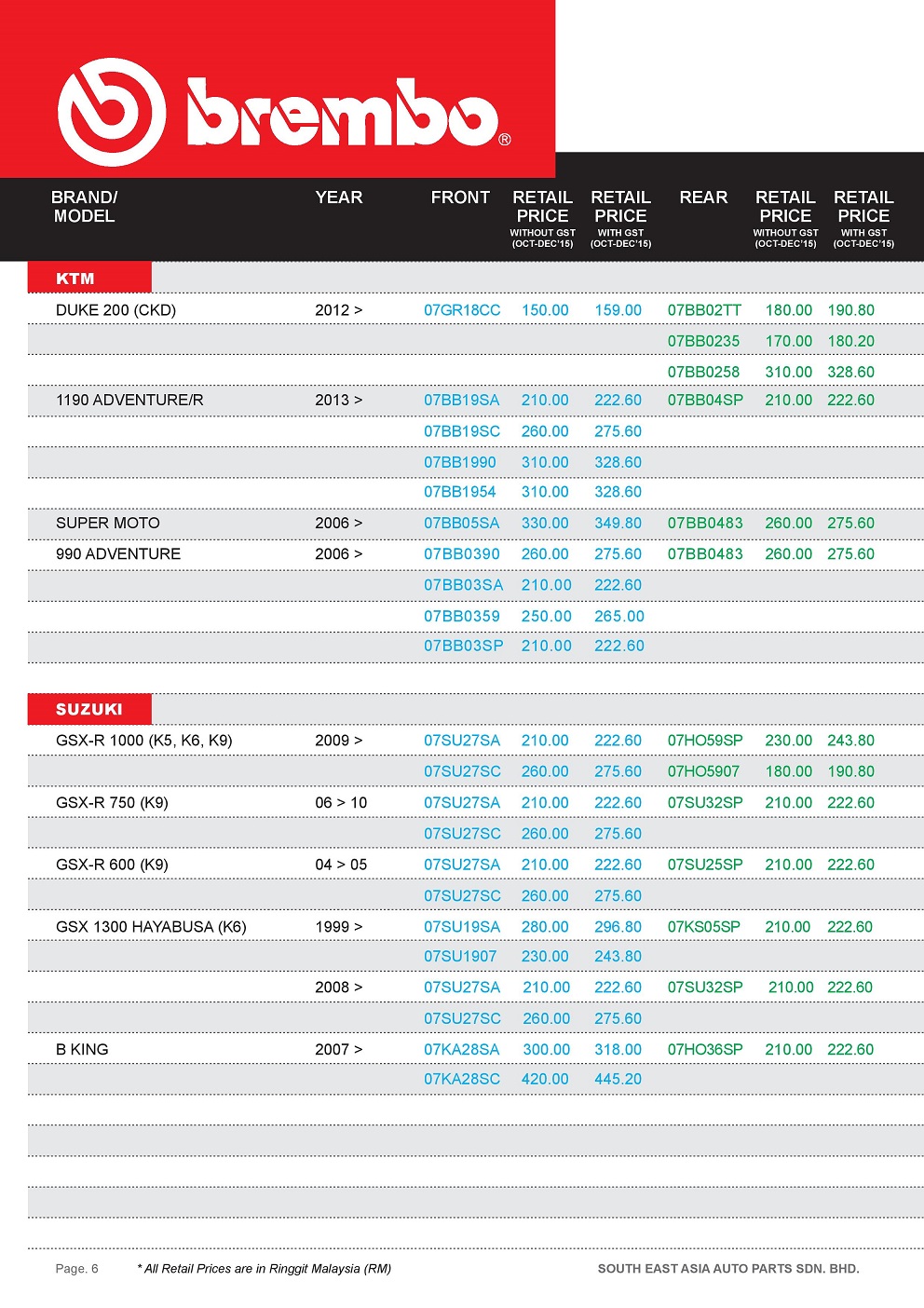Click front part number 07BB05SA

tap(462, 524)
